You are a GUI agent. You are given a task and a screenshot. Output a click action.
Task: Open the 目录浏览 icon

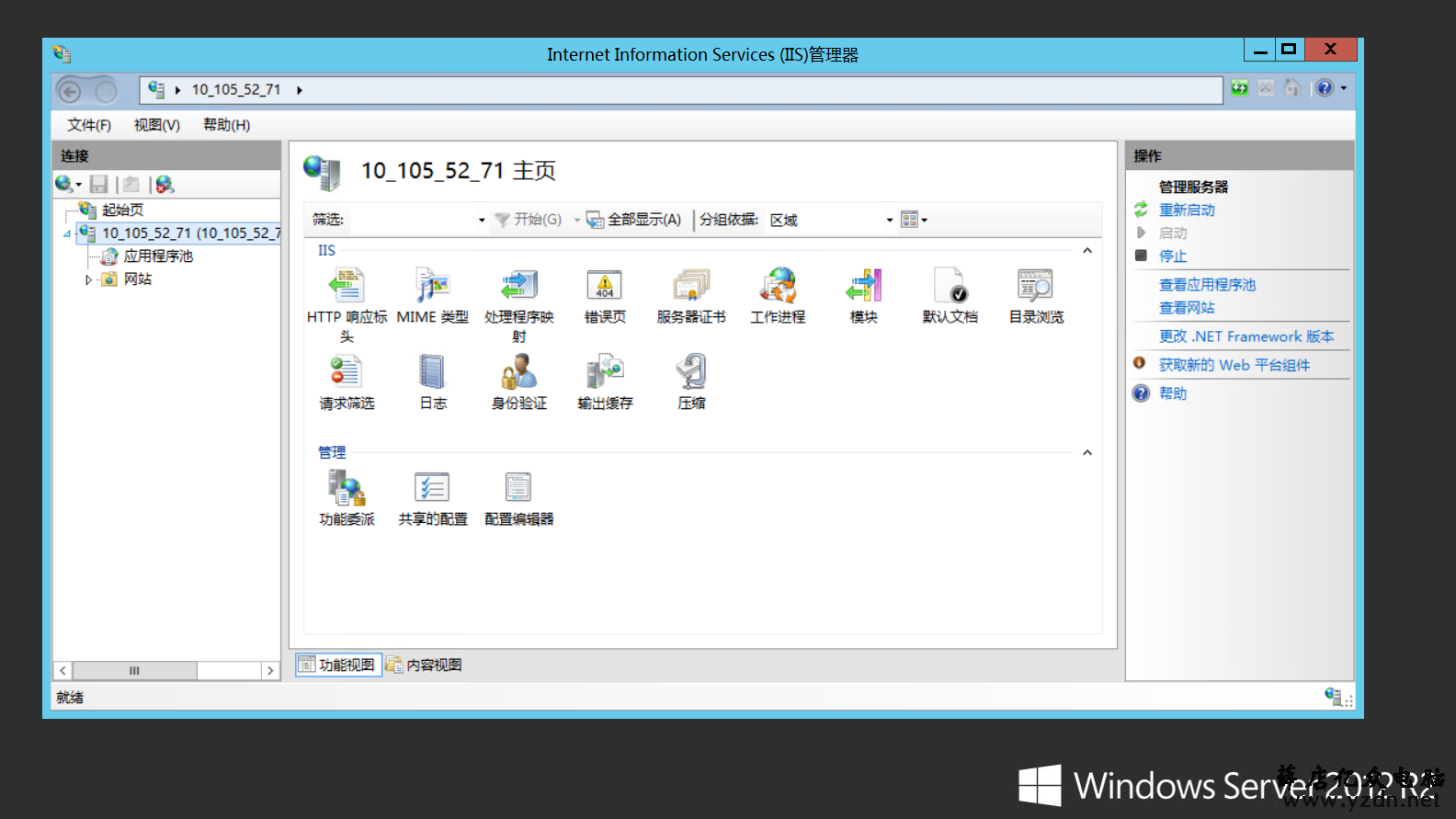click(x=1036, y=287)
